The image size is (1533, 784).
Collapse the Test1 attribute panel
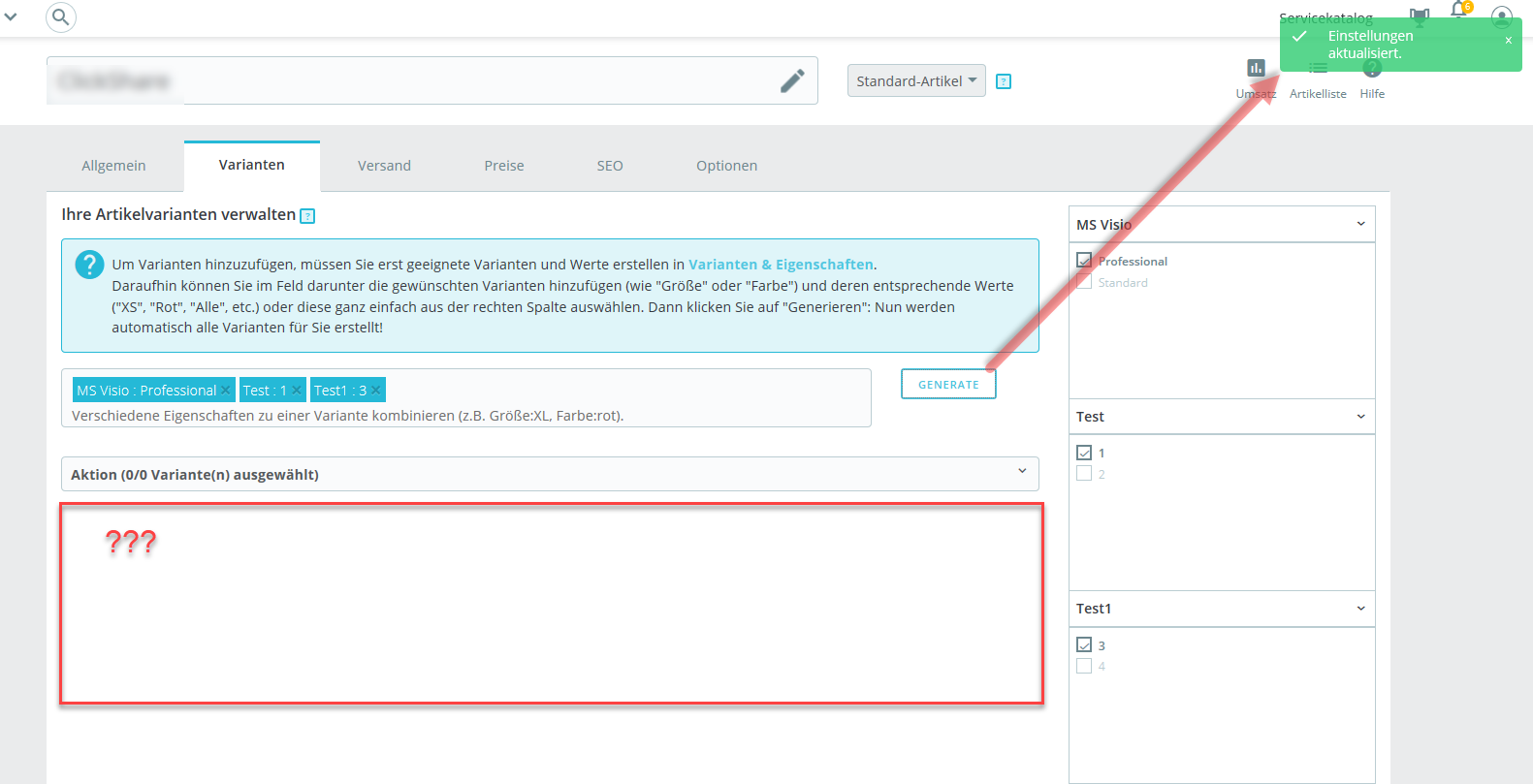pyautogui.click(x=1360, y=609)
